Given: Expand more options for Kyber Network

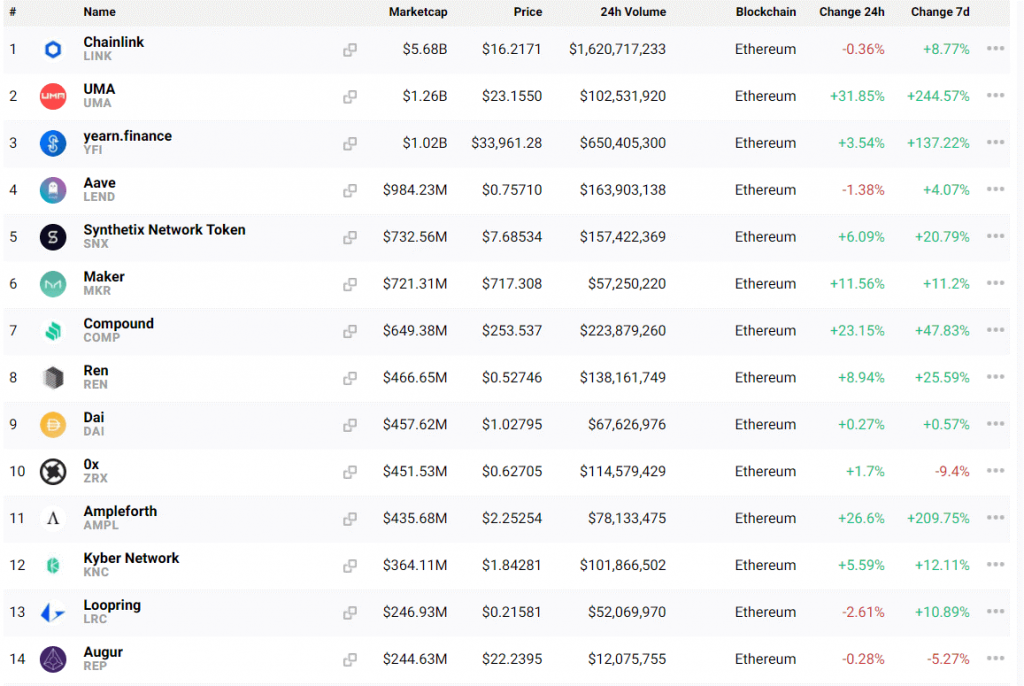Looking at the screenshot, I should tap(995, 565).
